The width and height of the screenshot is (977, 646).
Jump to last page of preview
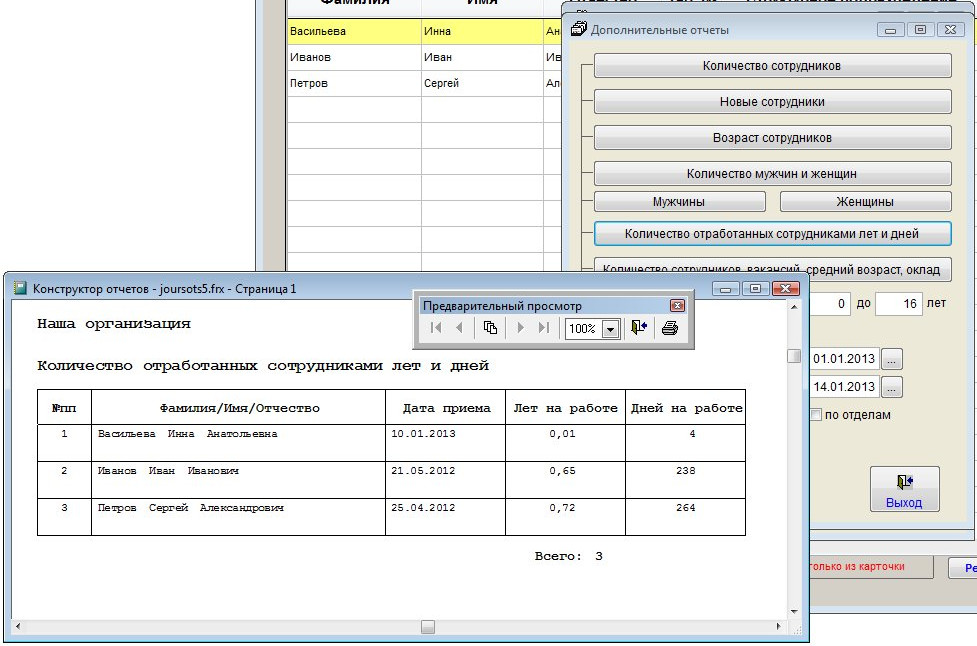tap(544, 328)
